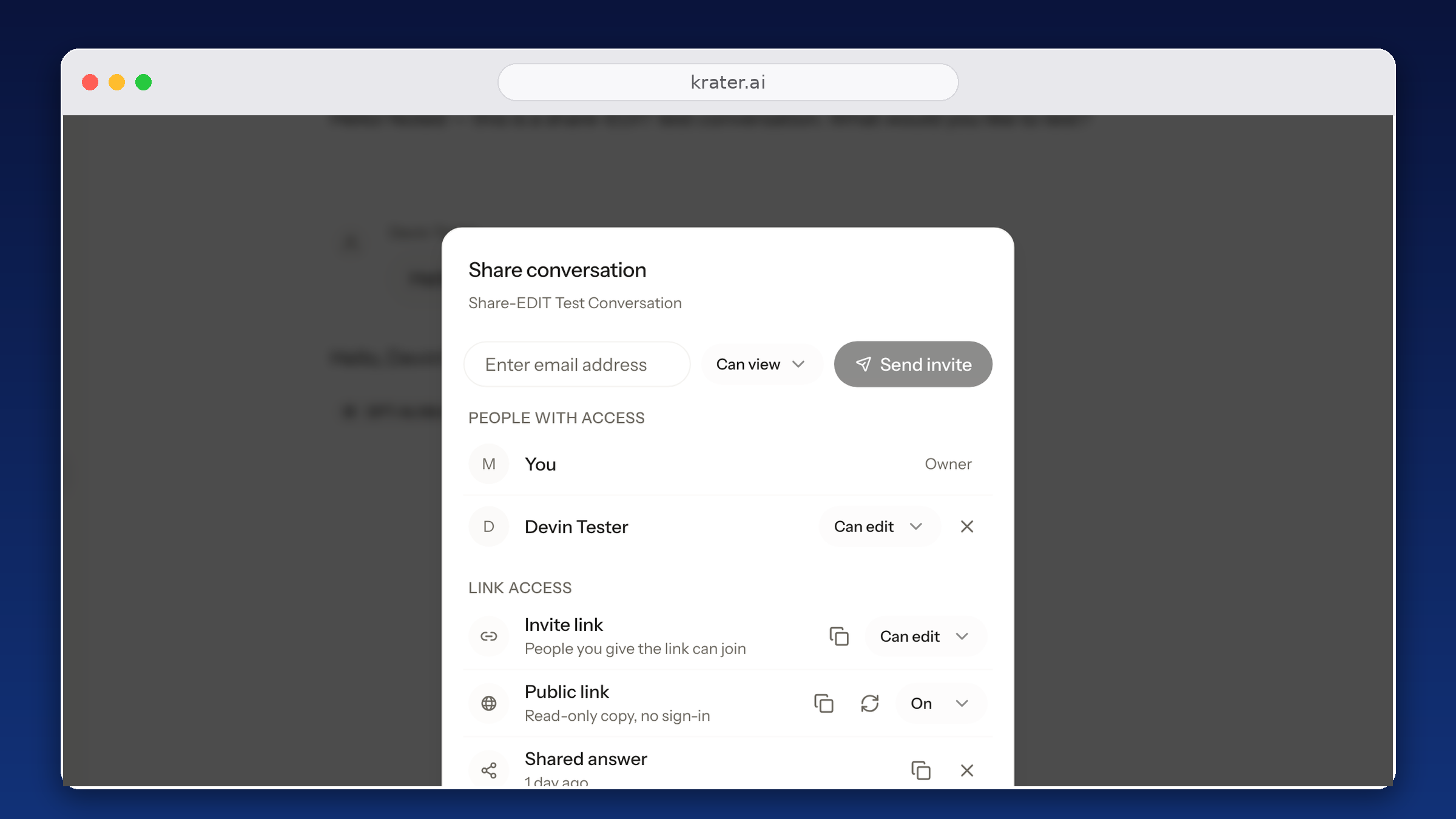Click the Share-EDIT Test Conversation subtitle
This screenshot has width=1456, height=819.
(x=575, y=303)
